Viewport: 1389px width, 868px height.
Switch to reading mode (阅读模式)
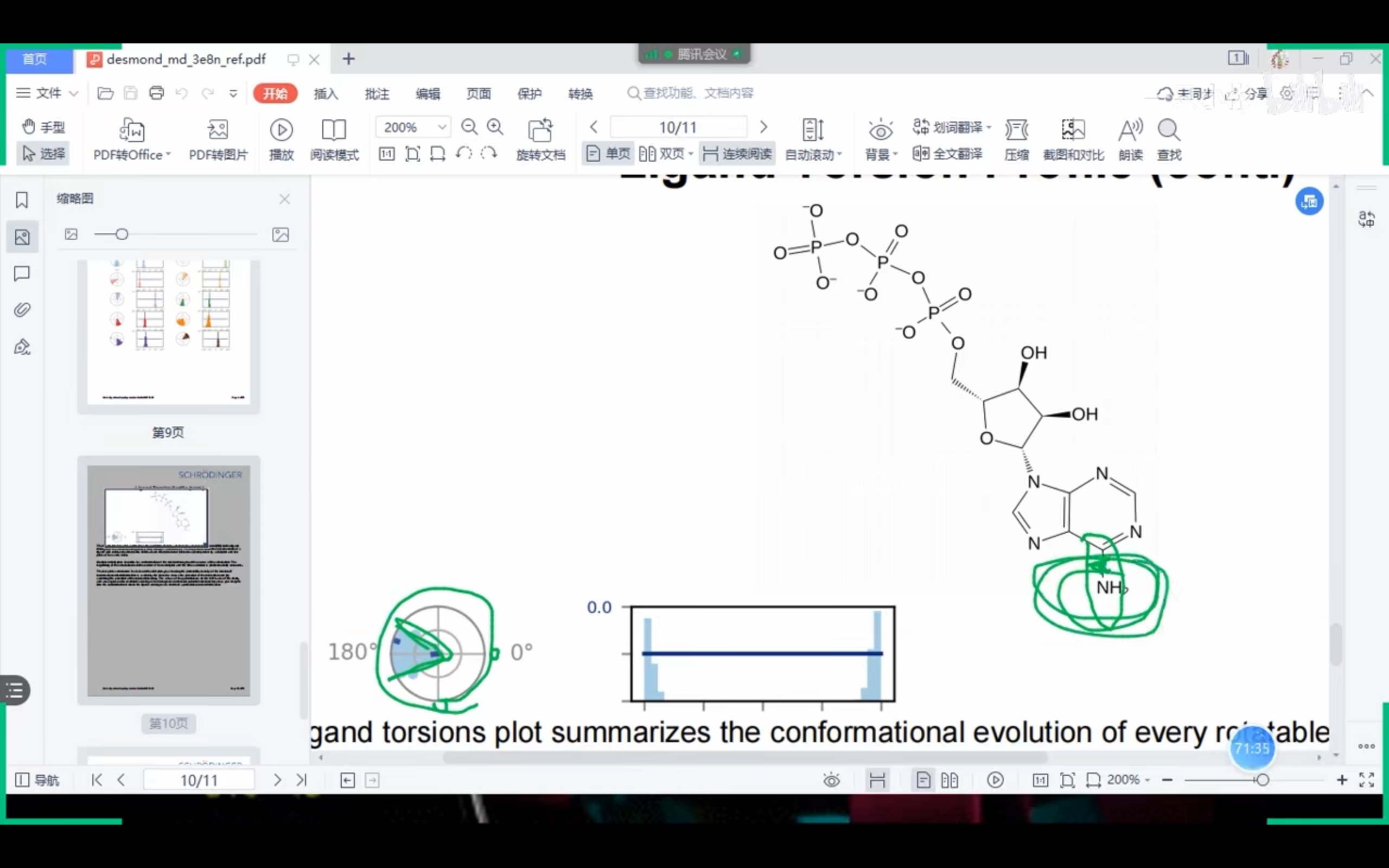(334, 139)
